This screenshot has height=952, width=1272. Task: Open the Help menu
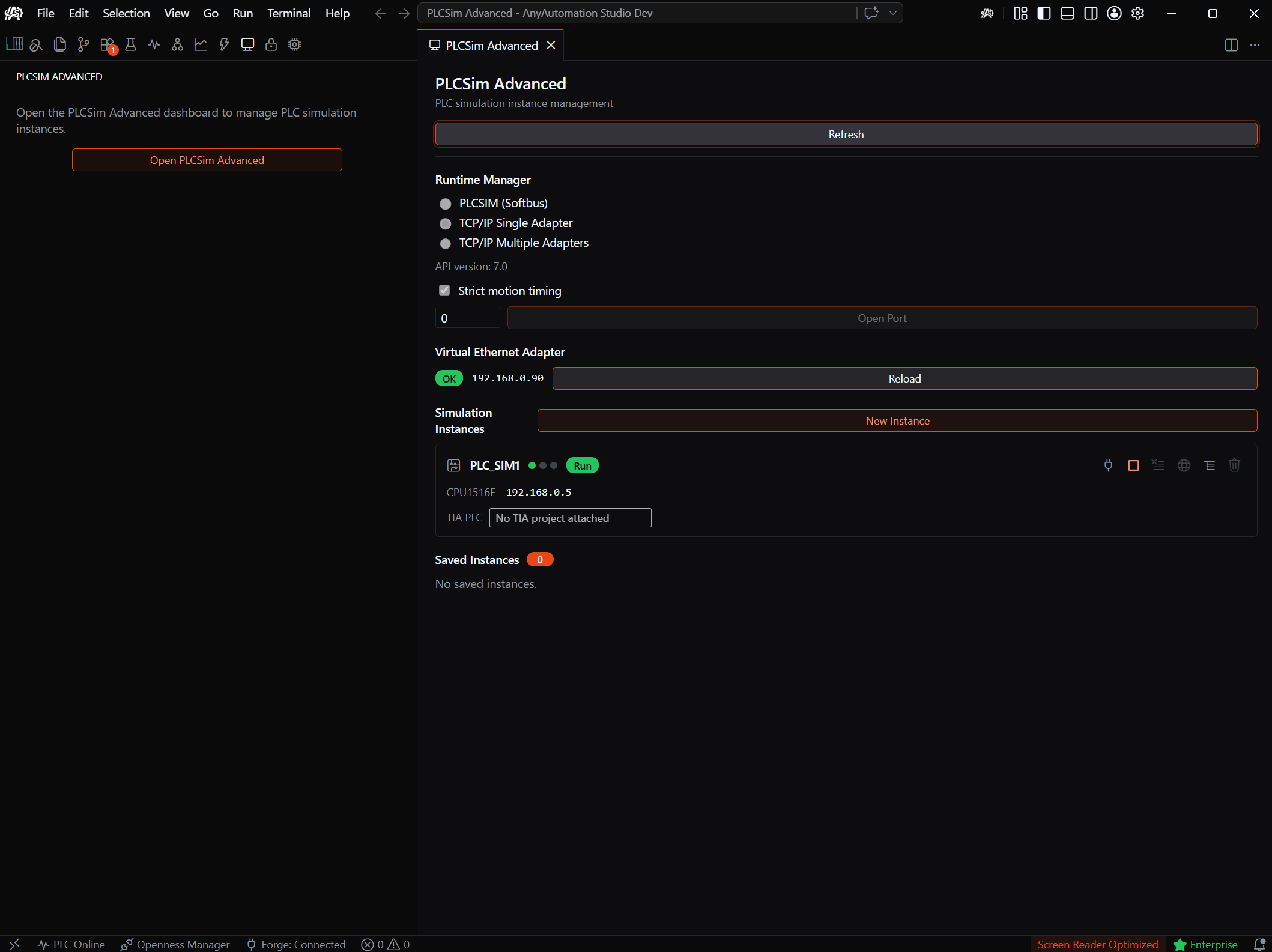pyautogui.click(x=338, y=13)
